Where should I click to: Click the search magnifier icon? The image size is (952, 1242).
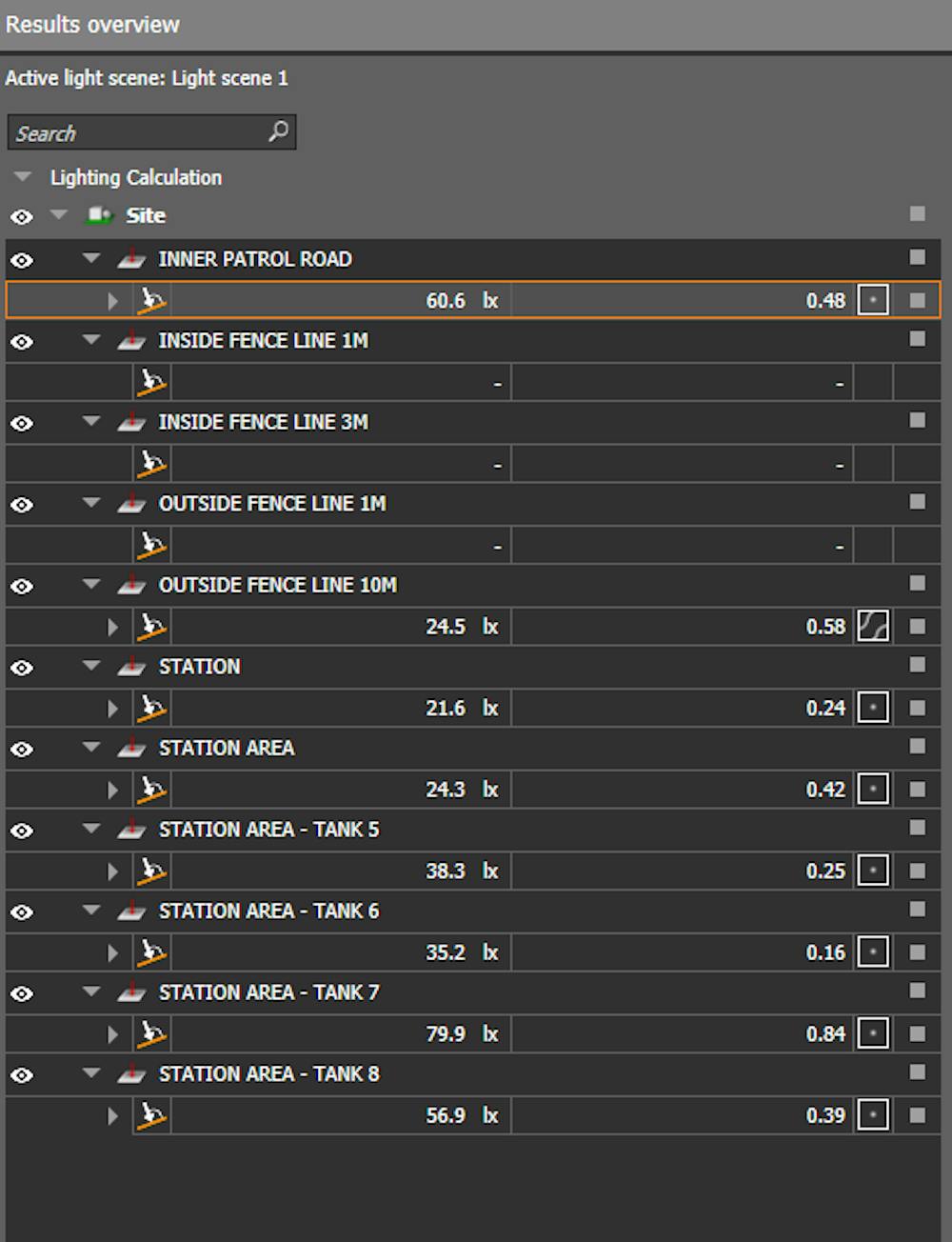pyautogui.click(x=278, y=131)
